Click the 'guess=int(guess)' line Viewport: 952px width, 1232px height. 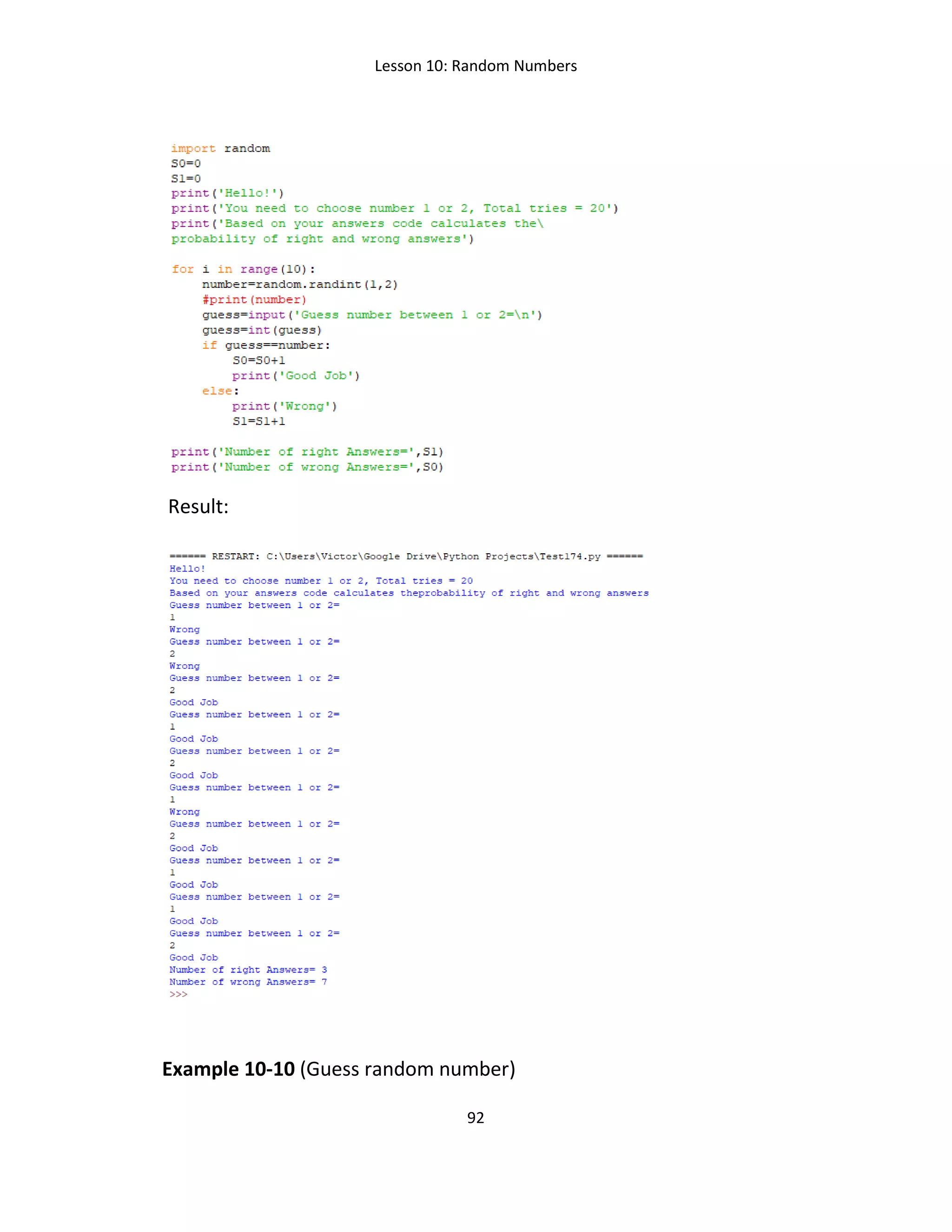click(x=262, y=331)
